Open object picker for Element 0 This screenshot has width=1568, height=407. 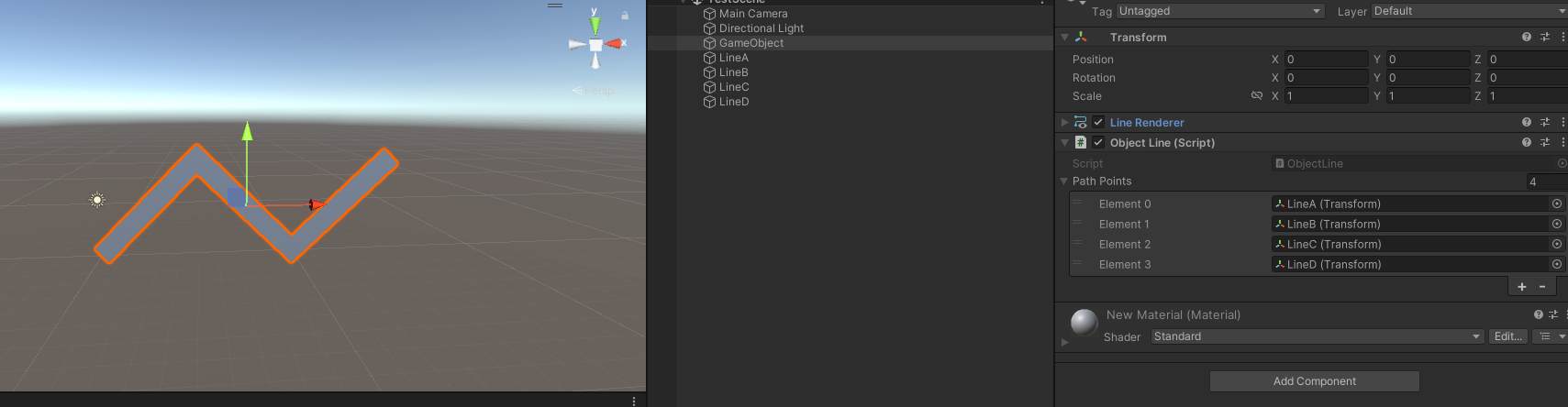tap(1557, 204)
